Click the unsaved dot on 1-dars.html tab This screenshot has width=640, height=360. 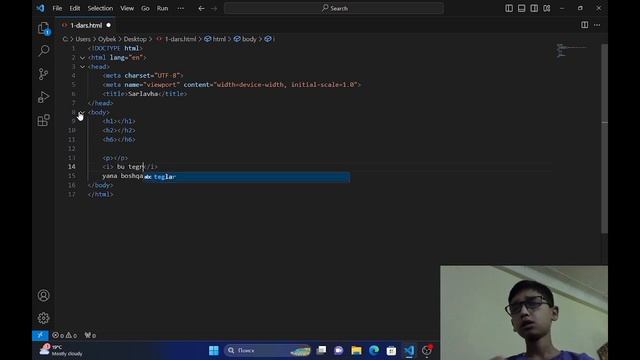pos(109,25)
